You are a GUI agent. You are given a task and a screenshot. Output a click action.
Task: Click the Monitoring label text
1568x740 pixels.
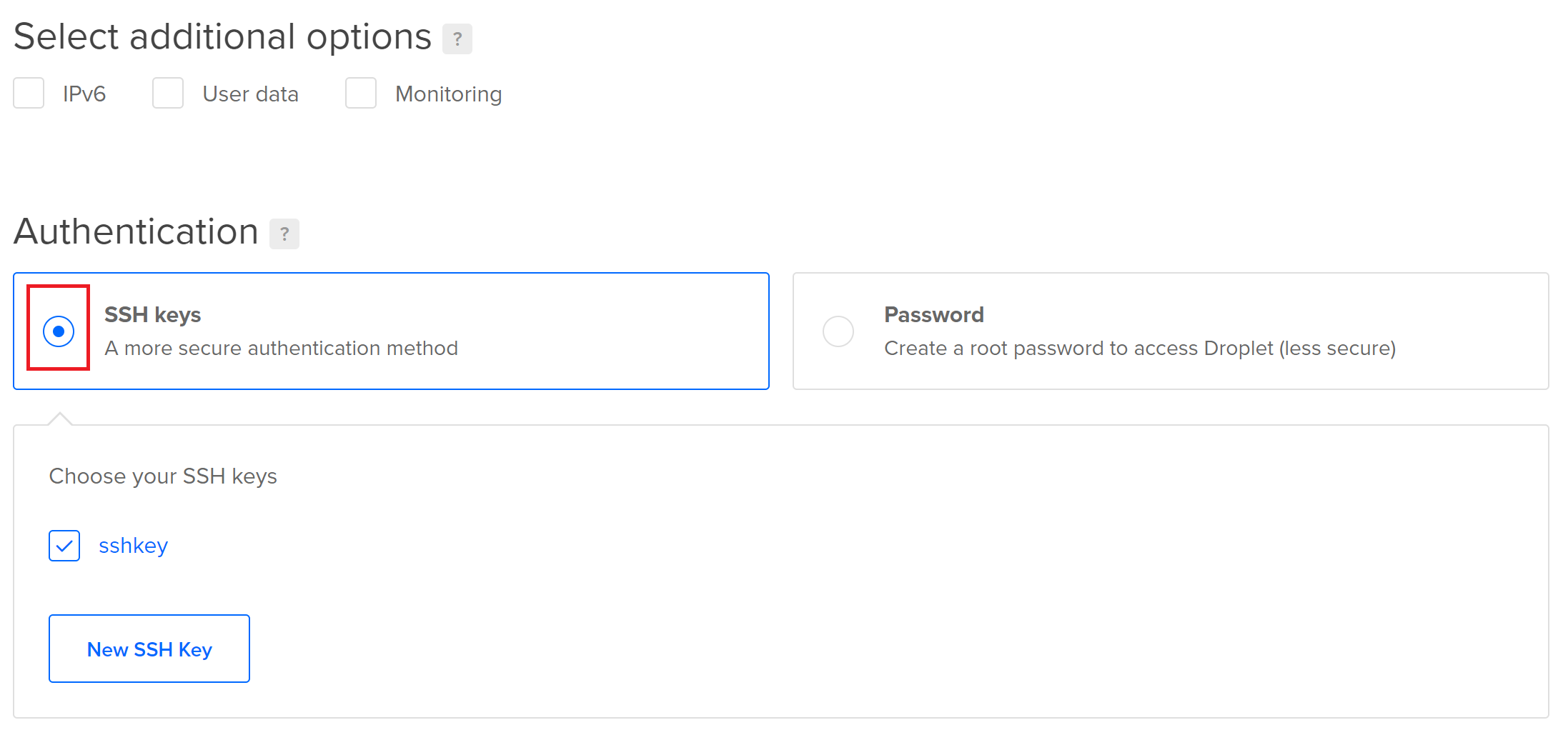[448, 94]
